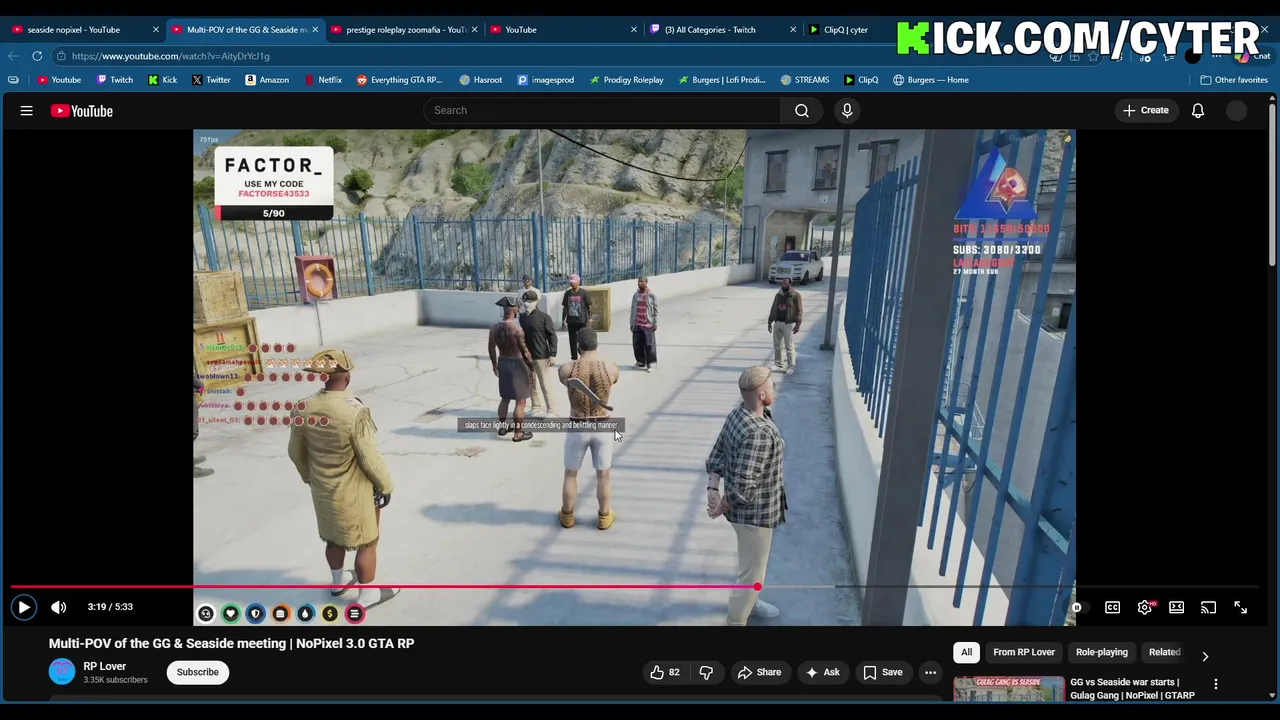
Task: Open player settings gear
Action: [1144, 607]
